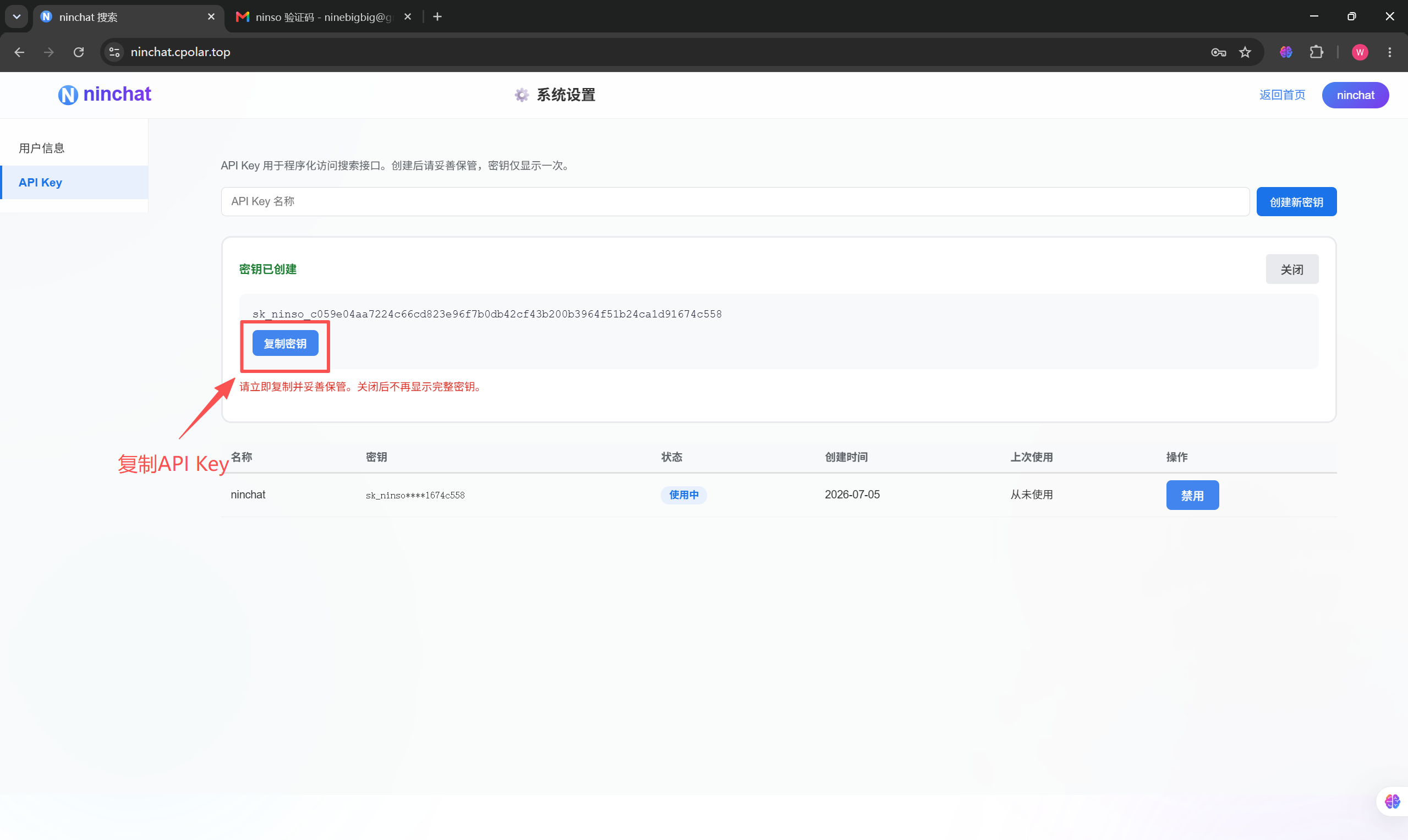Click the ninchat name cell in table
This screenshot has width=1408, height=840.
(248, 495)
